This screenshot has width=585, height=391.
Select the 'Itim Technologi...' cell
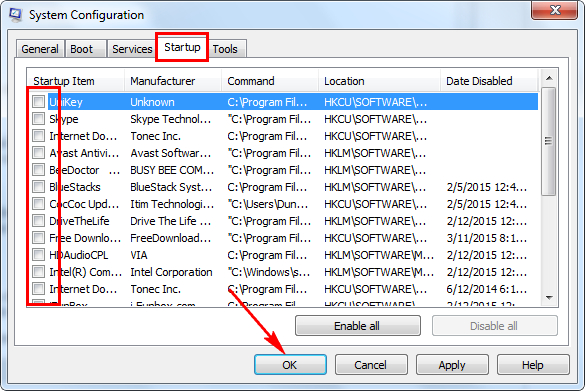coord(172,204)
